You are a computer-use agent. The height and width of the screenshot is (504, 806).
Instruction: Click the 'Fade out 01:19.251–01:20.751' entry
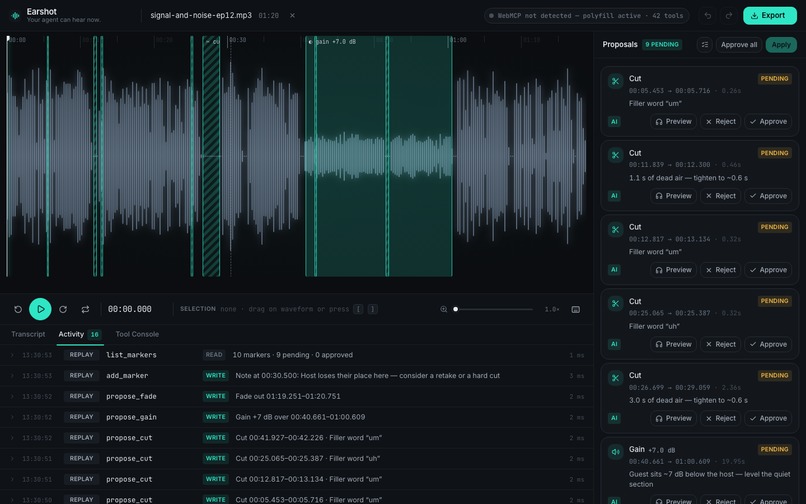pyautogui.click(x=288, y=397)
